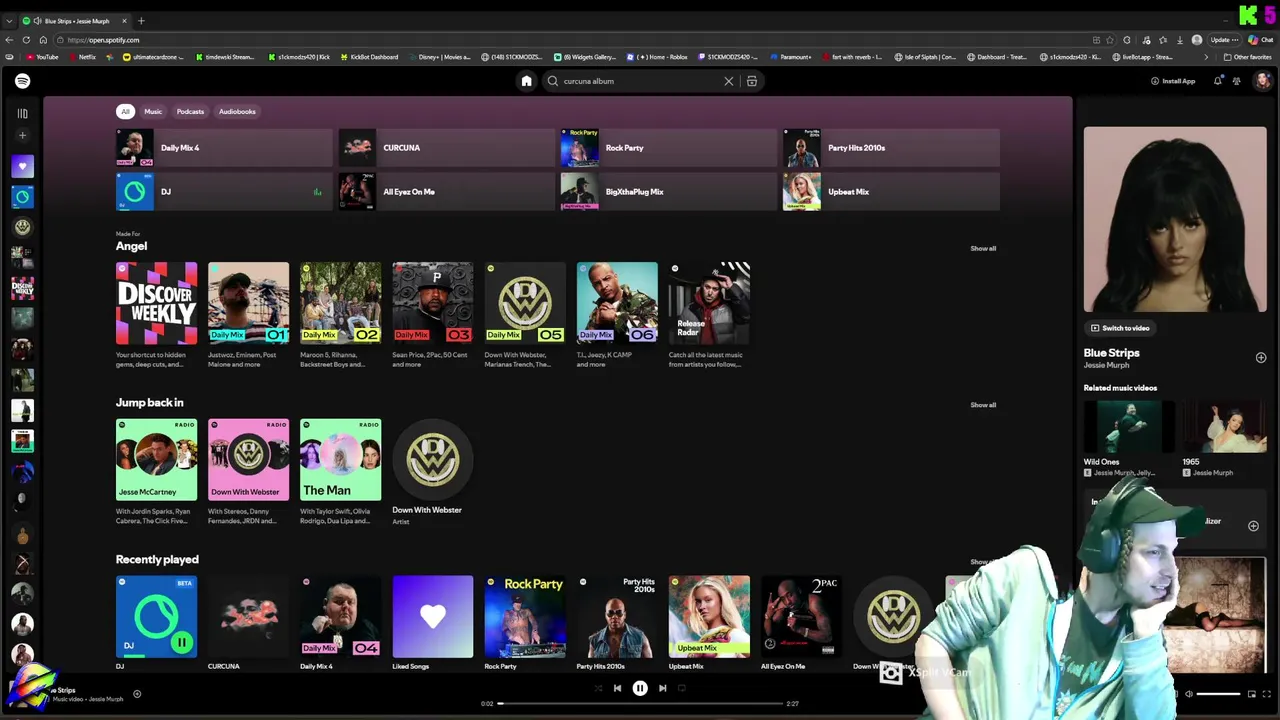Select the Podcasts filter chip
Image resolution: width=1280 pixels, height=720 pixels.
click(x=190, y=111)
